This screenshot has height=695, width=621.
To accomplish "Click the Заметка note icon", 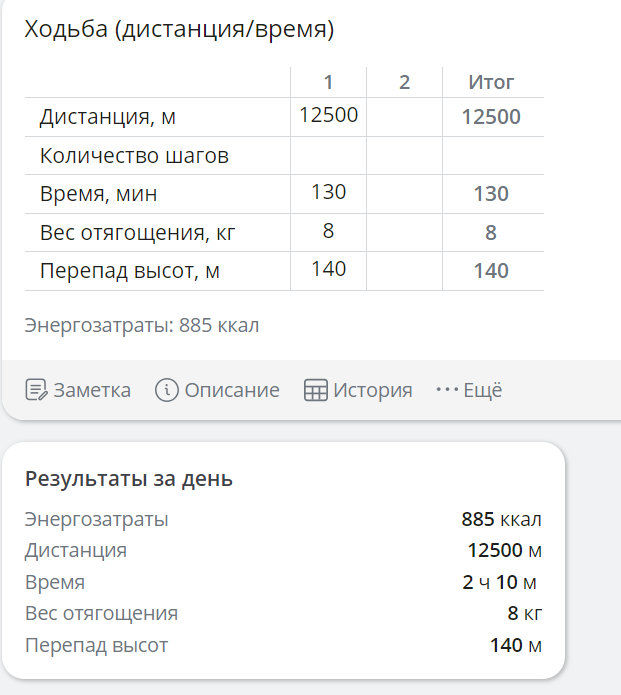I will pos(36,390).
